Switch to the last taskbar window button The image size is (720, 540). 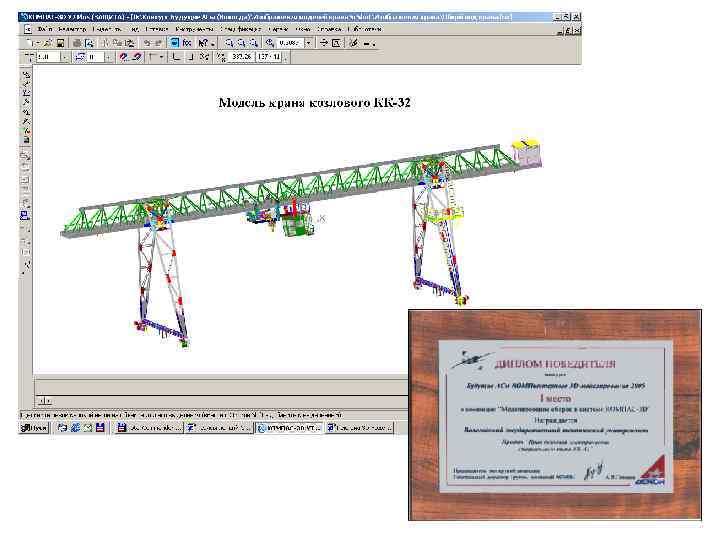(x=360, y=428)
